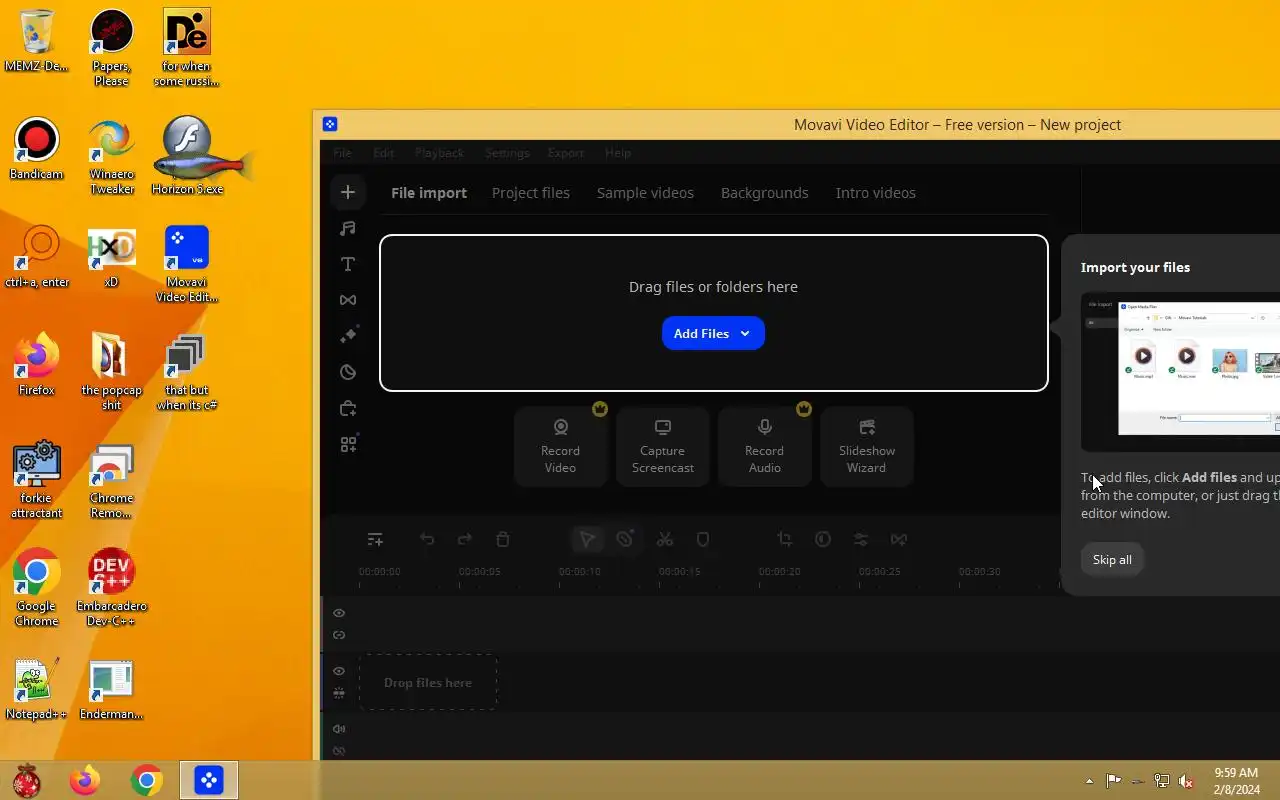1280x800 pixels.
Task: Click the Undo arrow in timeline toolbar
Action: click(427, 539)
